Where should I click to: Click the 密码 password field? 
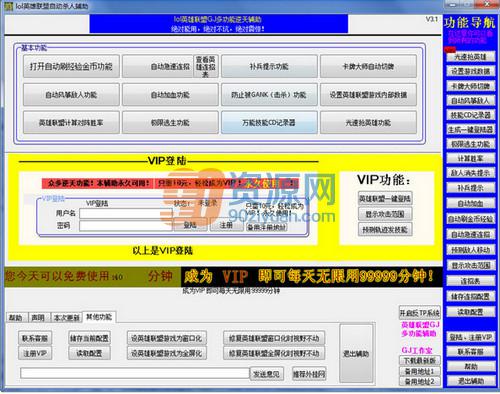[x=126, y=226]
